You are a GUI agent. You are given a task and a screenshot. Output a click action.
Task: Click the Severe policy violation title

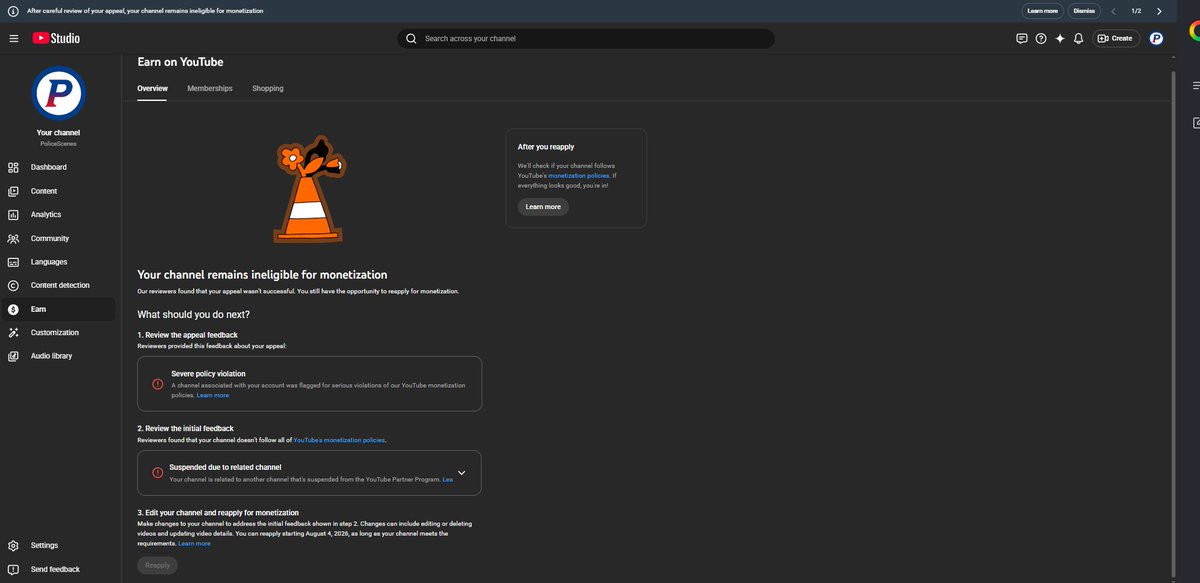point(208,374)
